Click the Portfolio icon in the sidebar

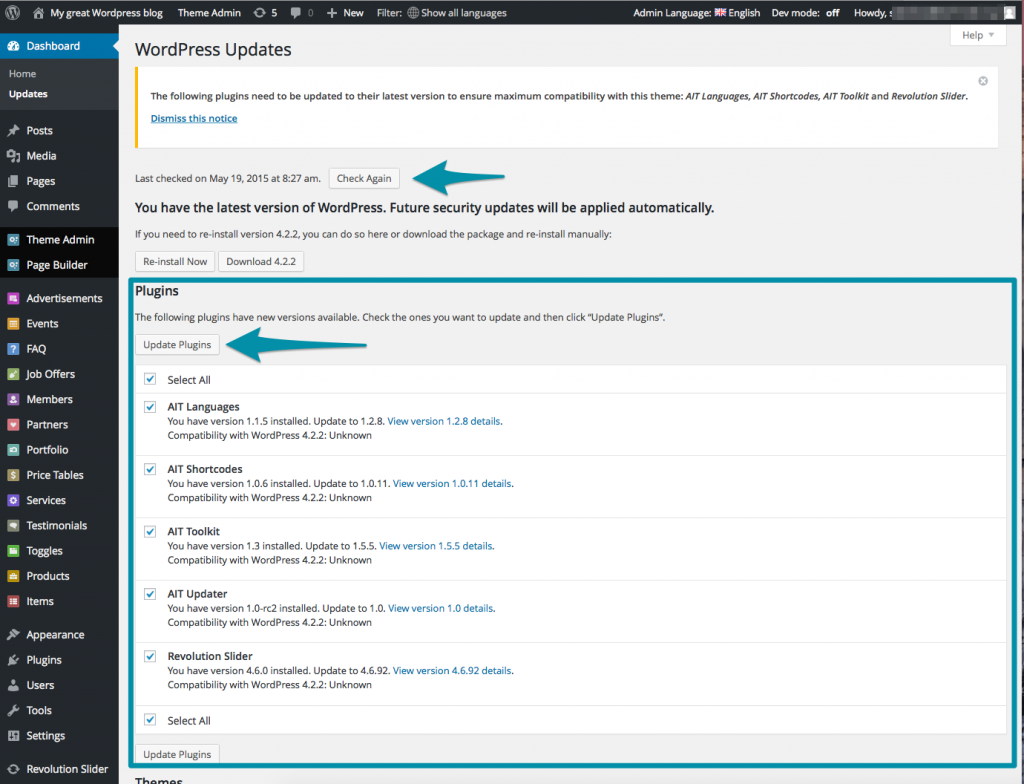click(13, 449)
